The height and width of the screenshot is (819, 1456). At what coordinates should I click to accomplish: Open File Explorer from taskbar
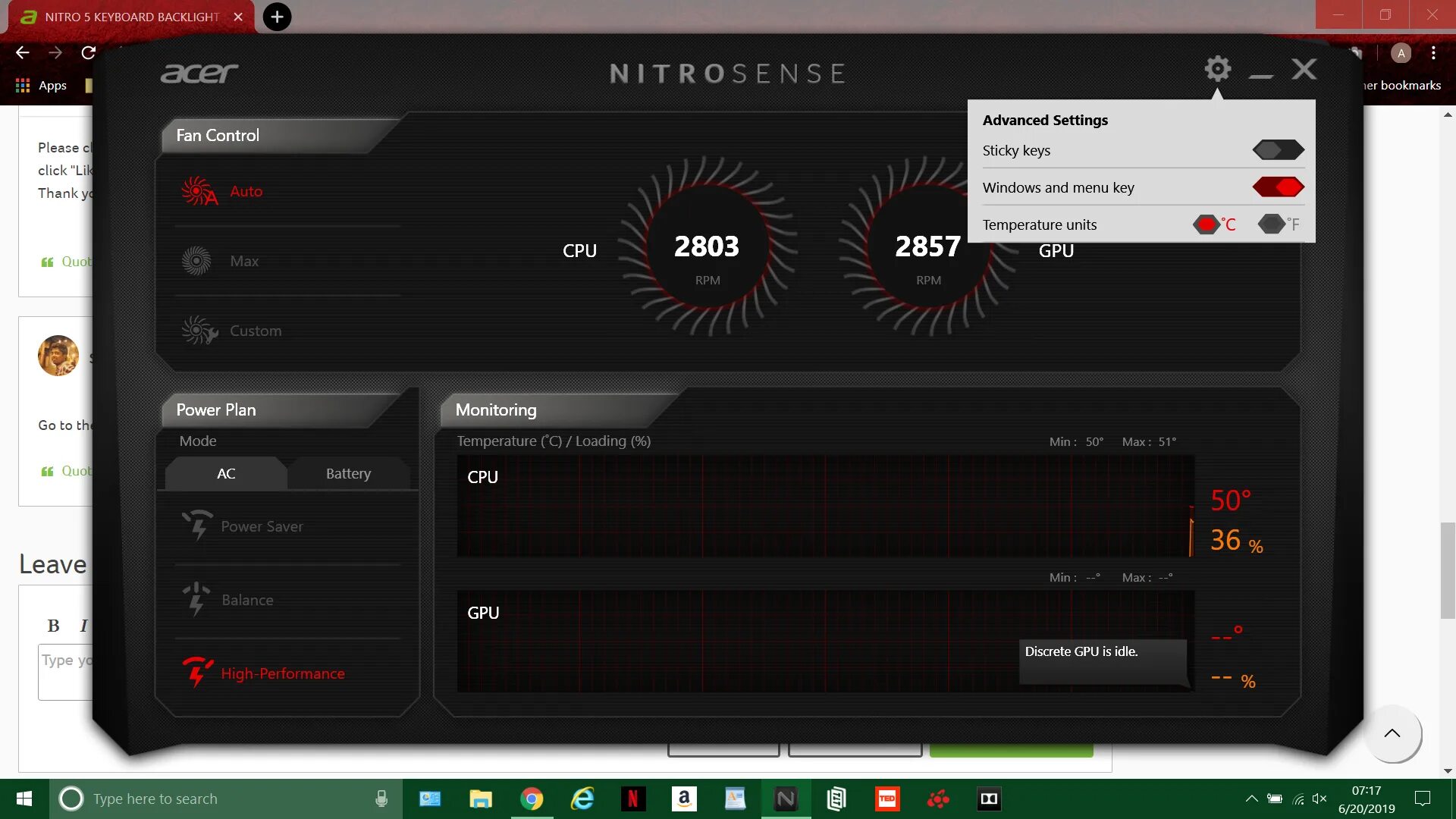tap(481, 799)
